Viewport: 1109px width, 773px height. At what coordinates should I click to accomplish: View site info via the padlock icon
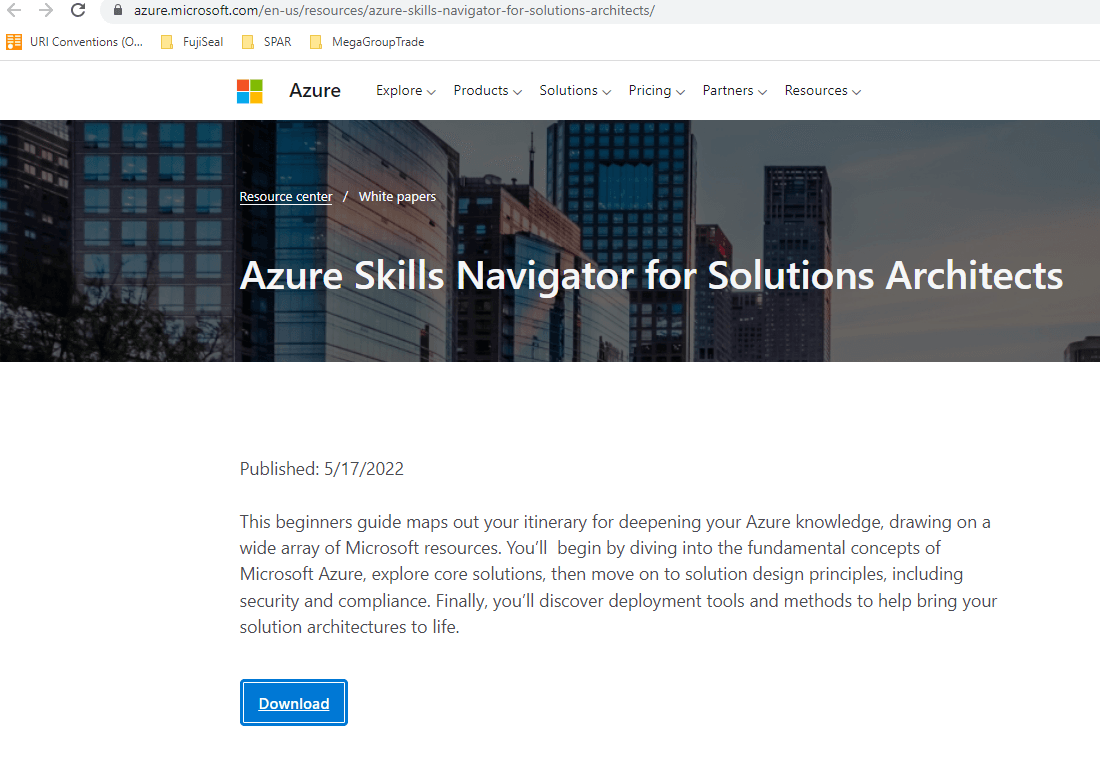point(118,10)
